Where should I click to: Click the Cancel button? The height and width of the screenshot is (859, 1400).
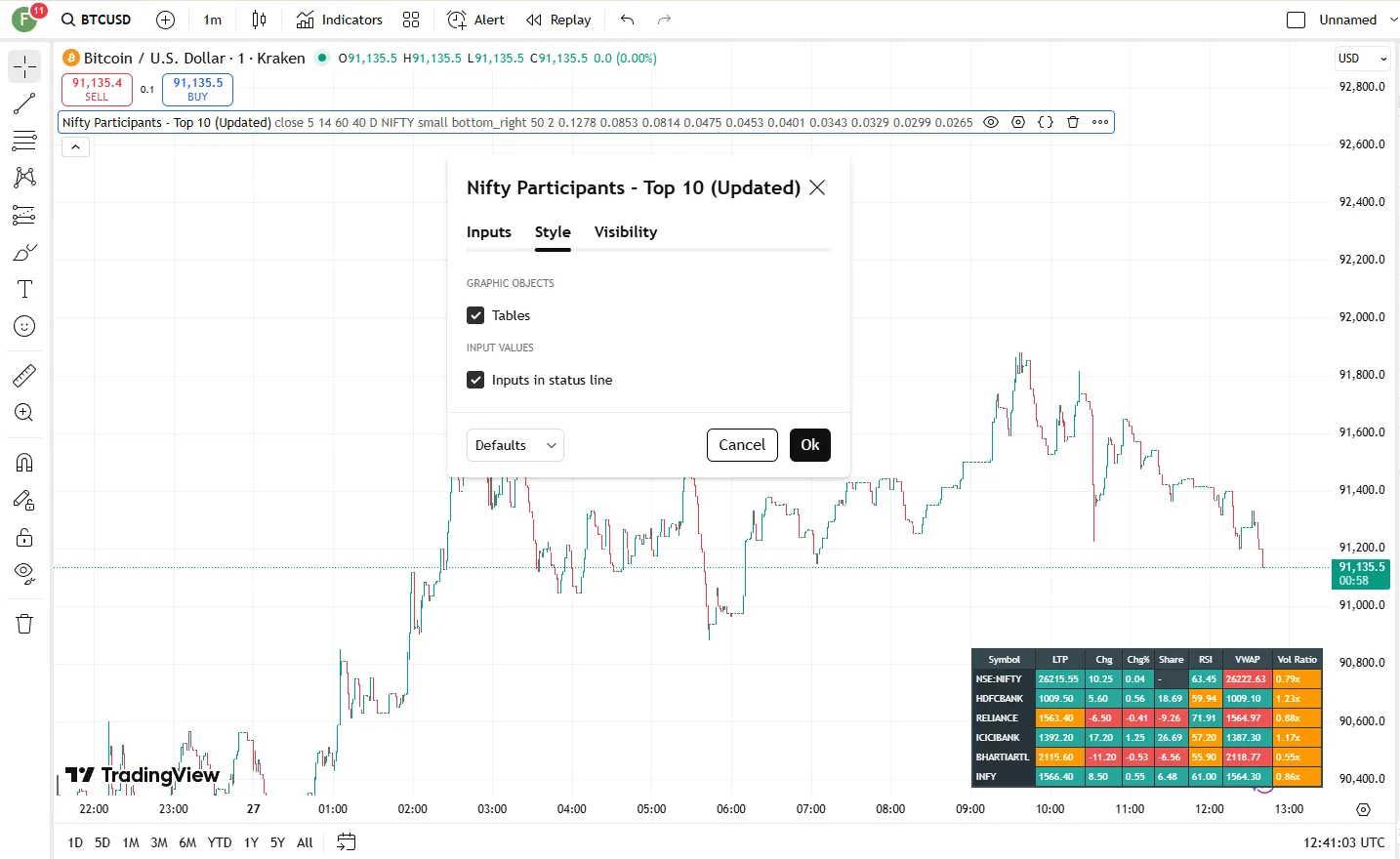(742, 445)
